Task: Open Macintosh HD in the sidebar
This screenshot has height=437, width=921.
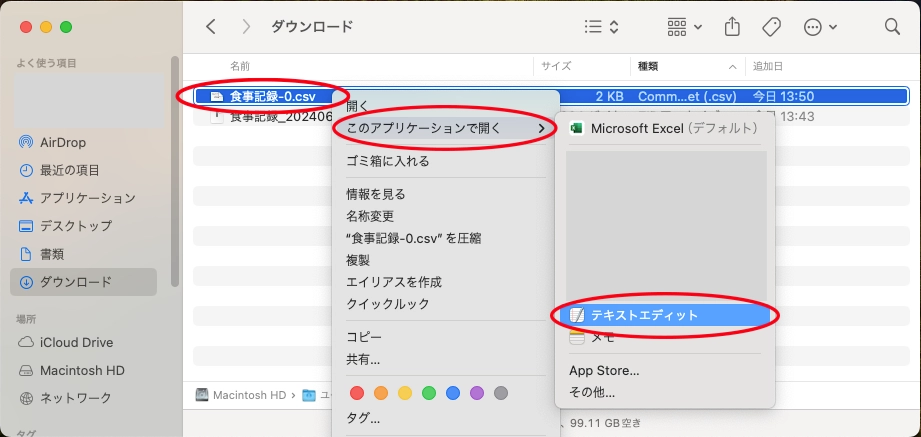Action: tap(83, 371)
